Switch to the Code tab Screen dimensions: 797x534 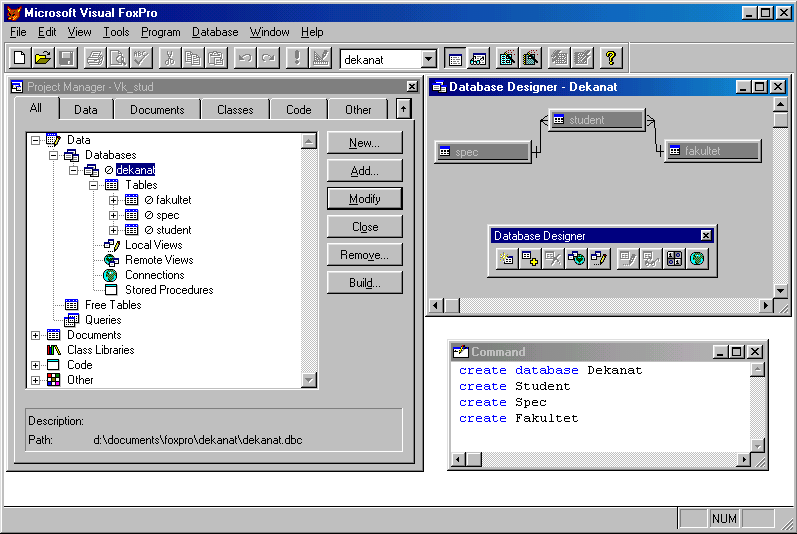298,110
